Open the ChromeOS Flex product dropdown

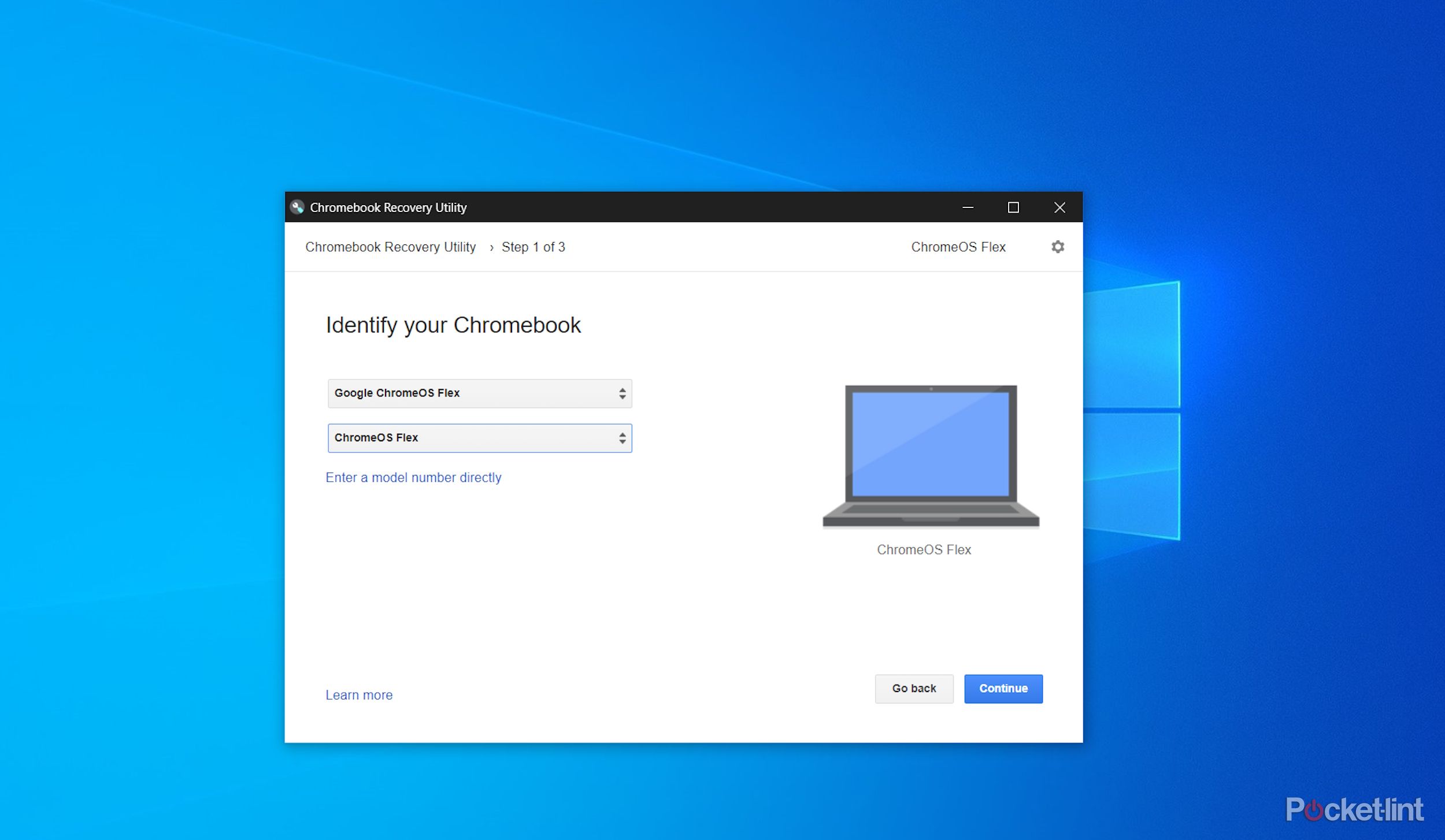point(480,438)
